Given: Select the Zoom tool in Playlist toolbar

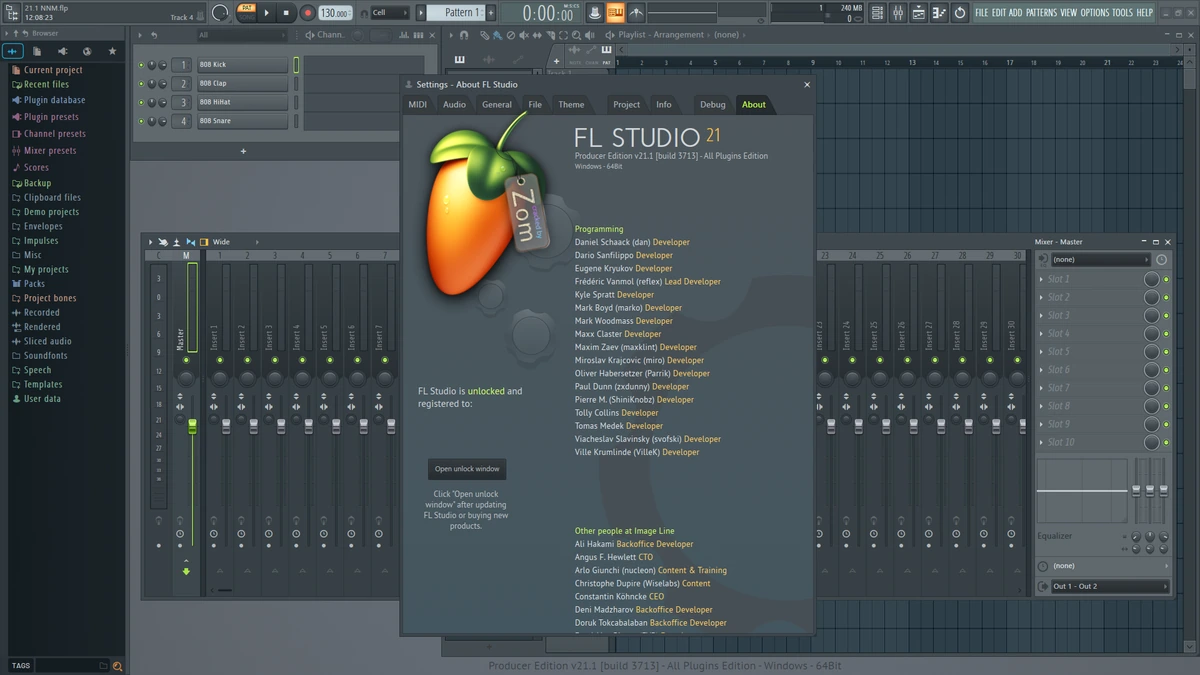Looking at the screenshot, I should 577,35.
